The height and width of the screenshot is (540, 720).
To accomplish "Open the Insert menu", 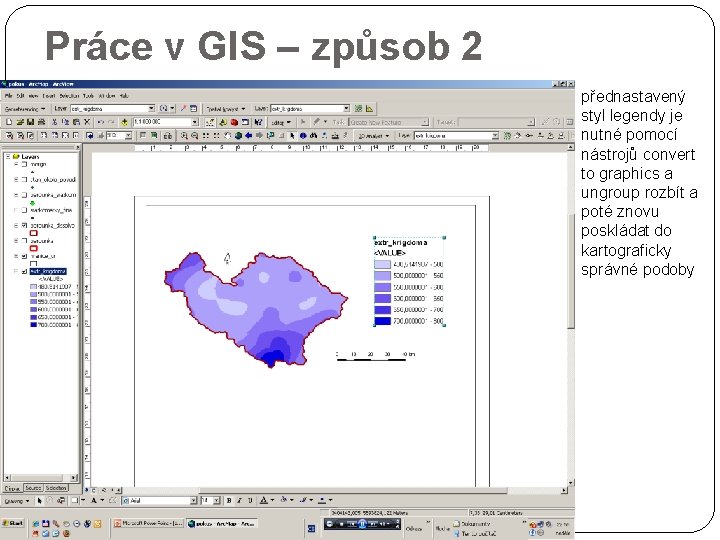I will (x=49, y=96).
